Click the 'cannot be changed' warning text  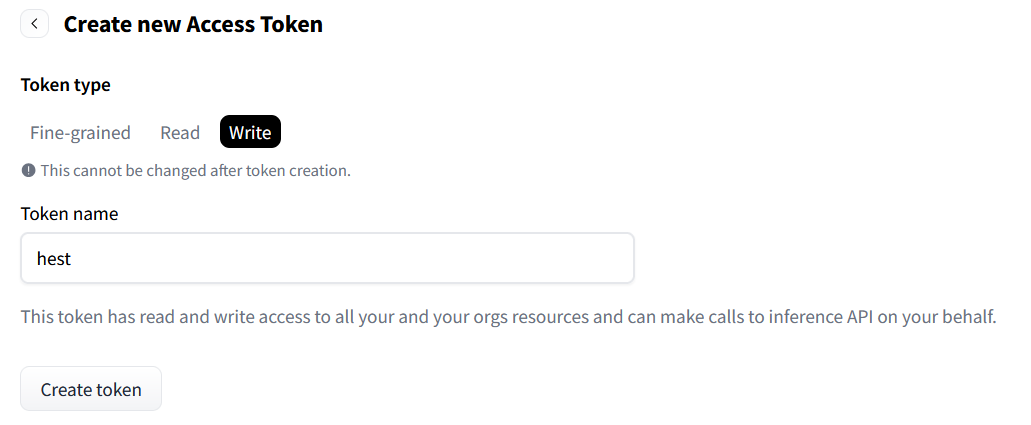[x=195, y=171]
